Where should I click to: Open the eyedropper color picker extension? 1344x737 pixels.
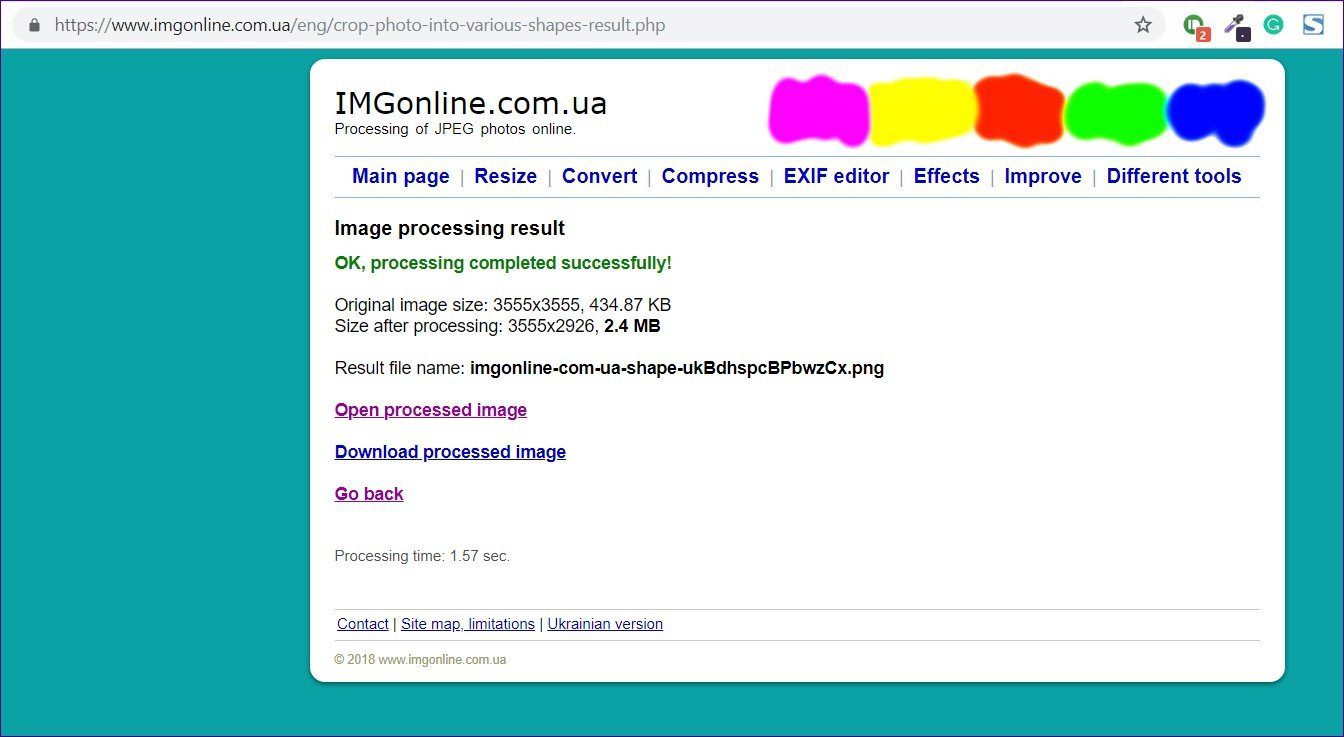[1238, 26]
